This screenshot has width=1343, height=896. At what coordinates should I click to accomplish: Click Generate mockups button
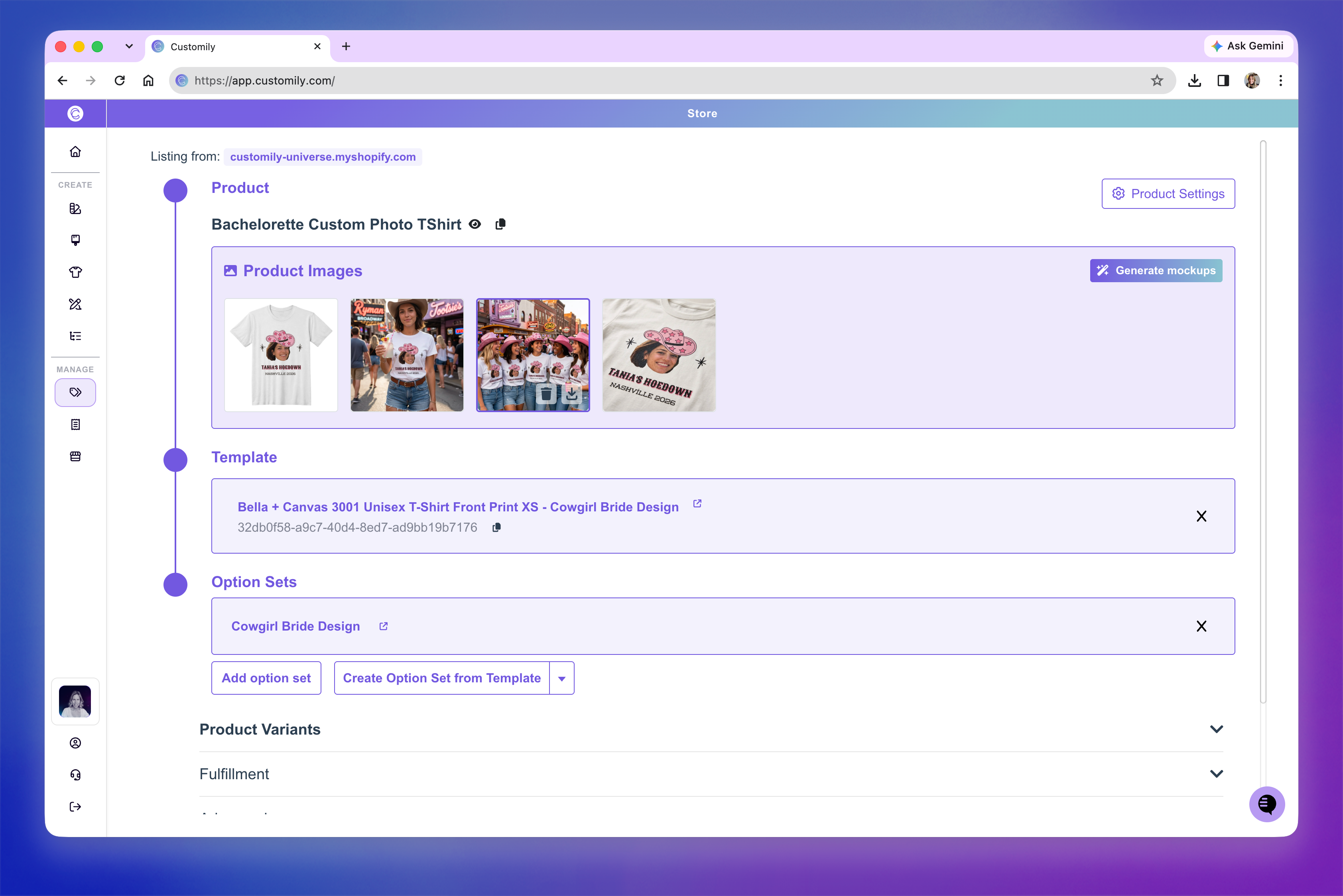(1156, 270)
